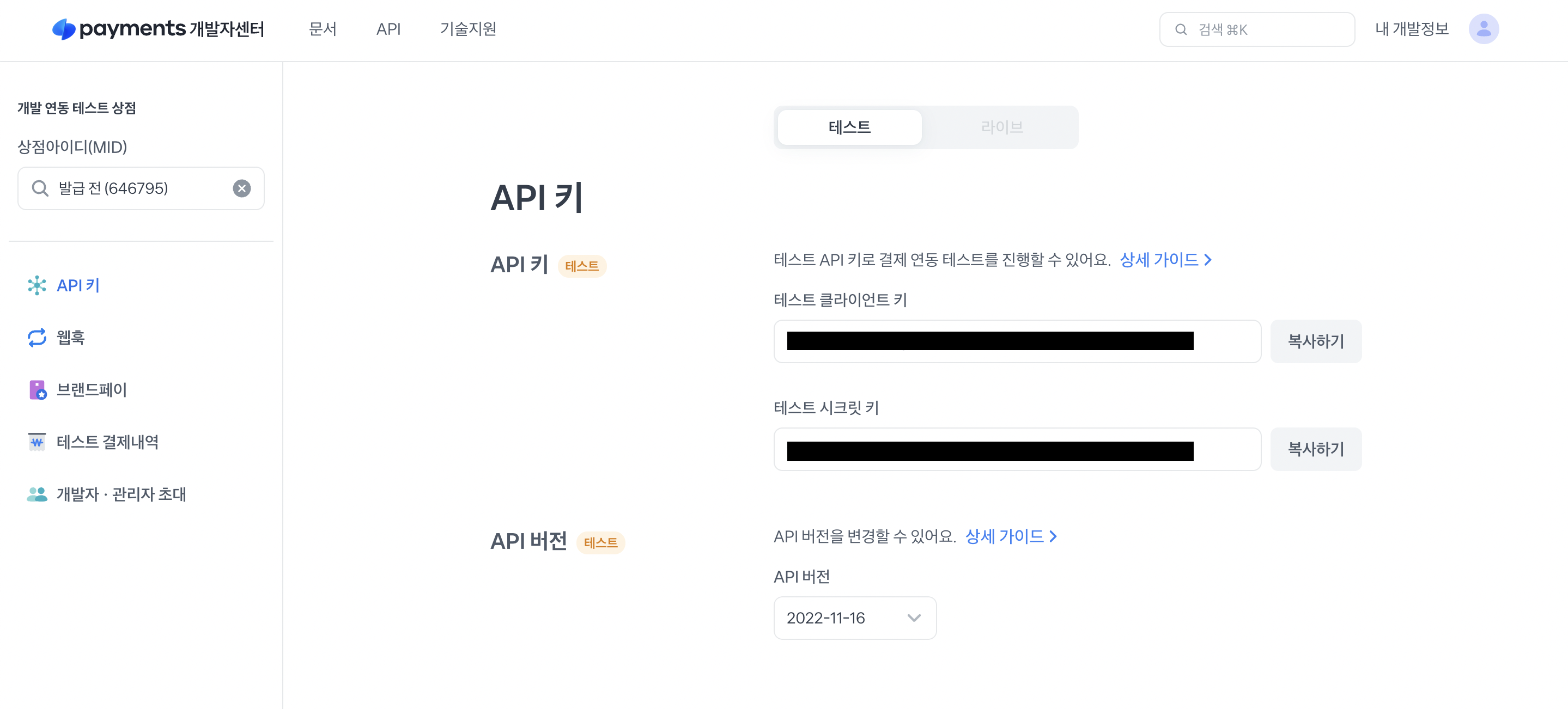Screen dimensions: 1568x709
Task: Click the 테스트 결제내역 receipt icon
Action: click(37, 442)
